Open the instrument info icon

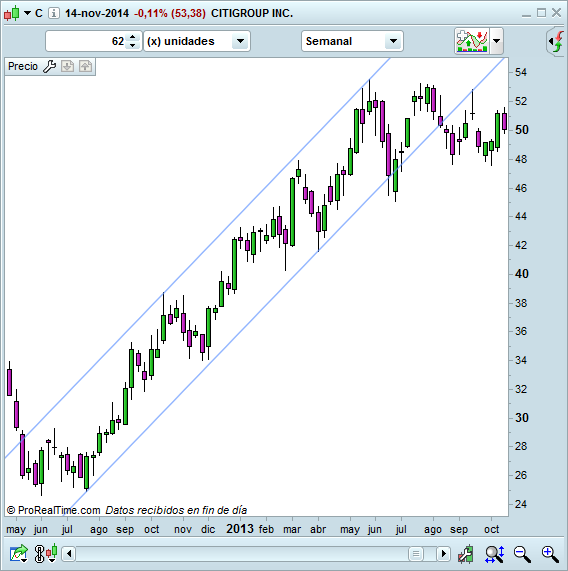pyautogui.click(x=54, y=13)
